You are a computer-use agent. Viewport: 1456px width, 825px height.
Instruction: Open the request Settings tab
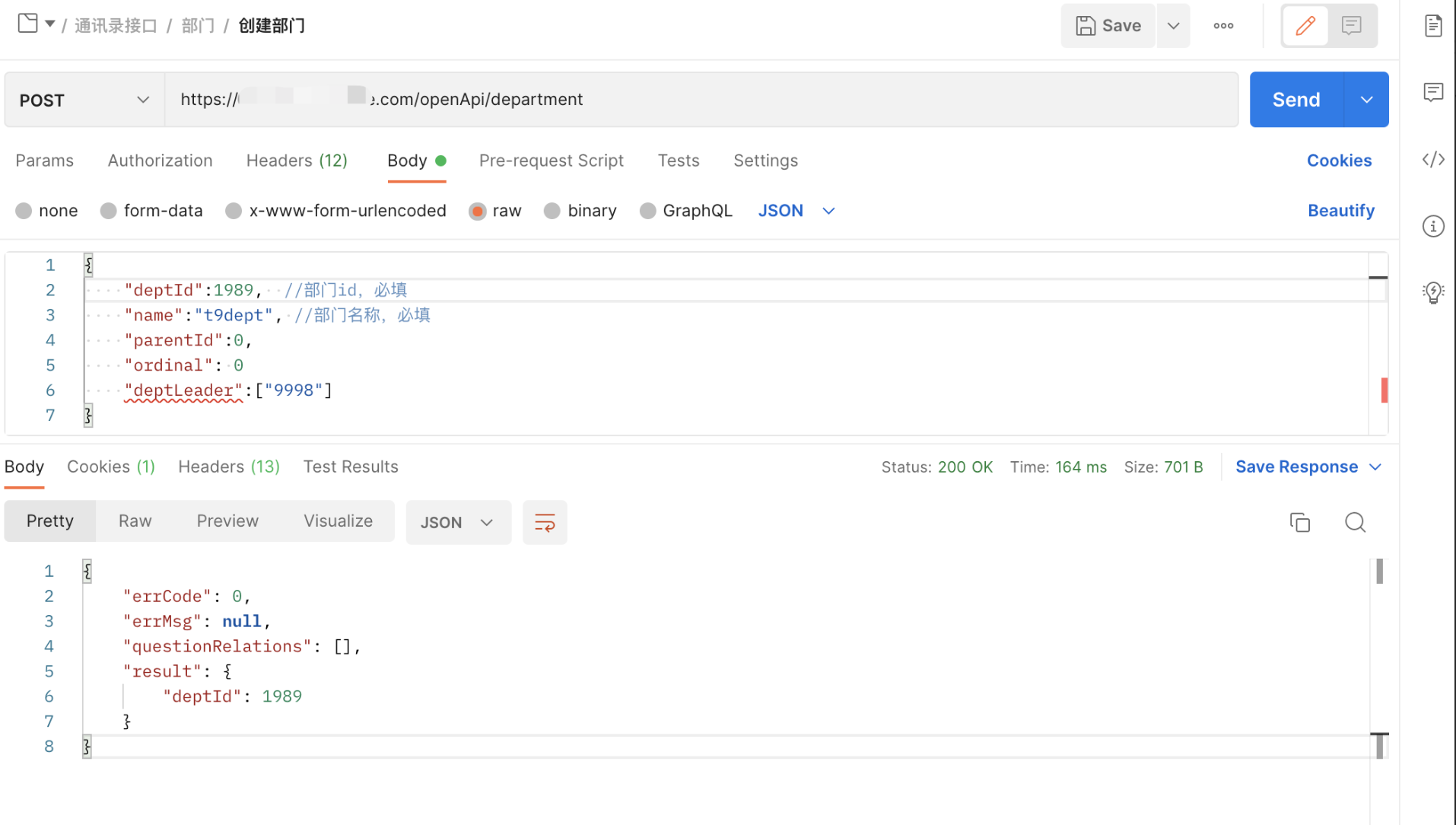pyautogui.click(x=765, y=161)
